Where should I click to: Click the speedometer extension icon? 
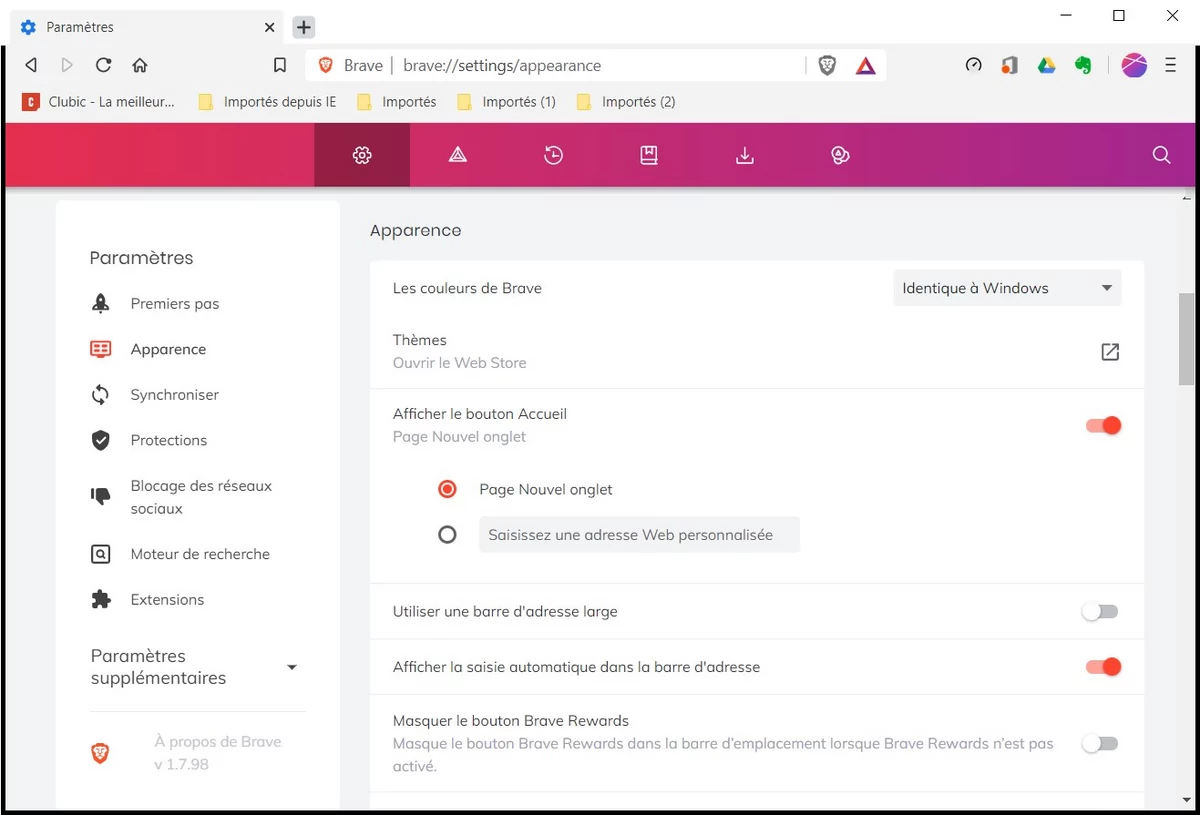973,65
